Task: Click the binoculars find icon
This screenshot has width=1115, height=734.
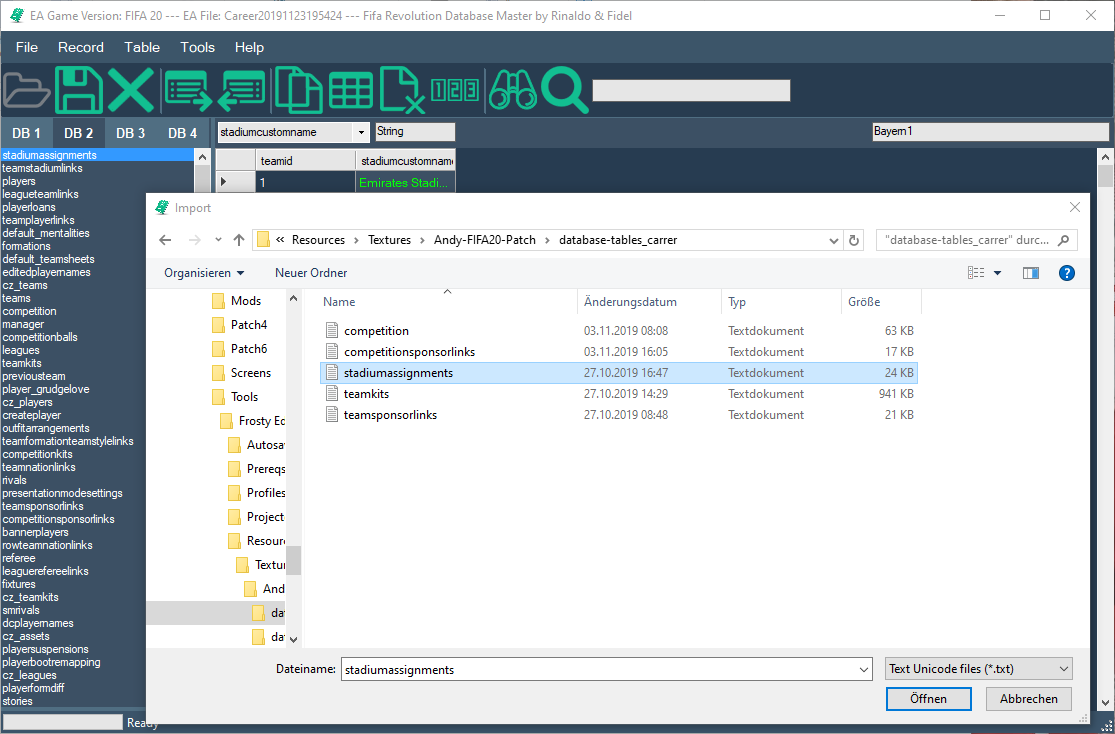Action: click(512, 90)
